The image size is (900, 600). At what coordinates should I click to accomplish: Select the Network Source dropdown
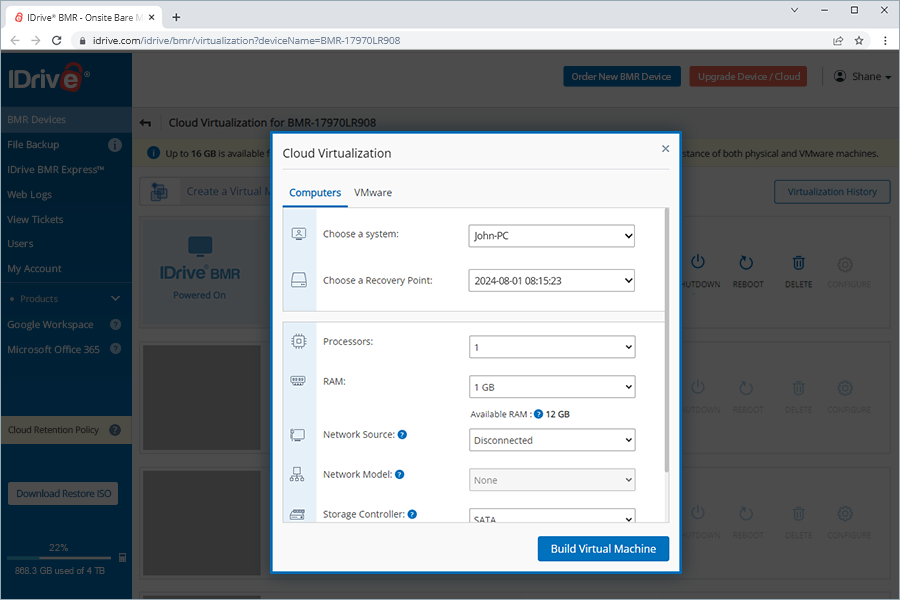click(551, 440)
